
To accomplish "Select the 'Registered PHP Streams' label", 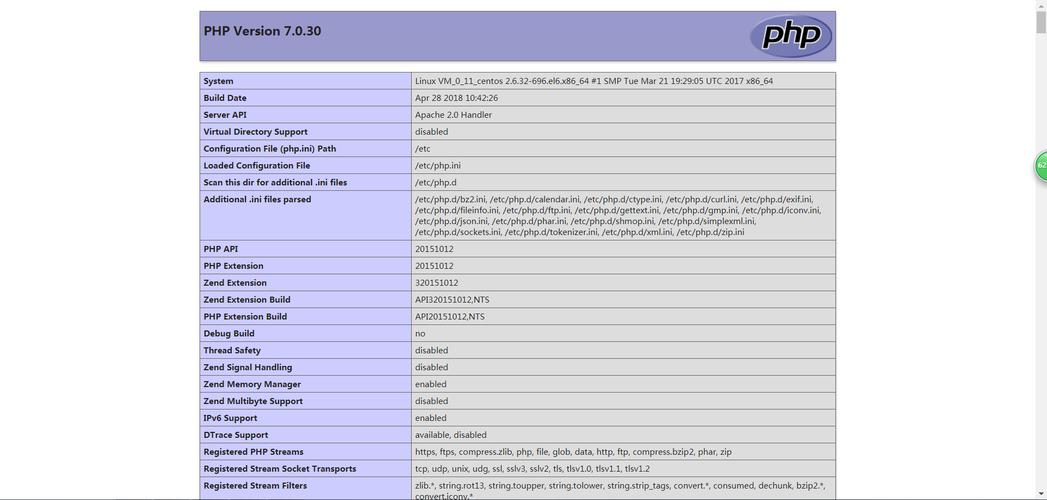I will (x=254, y=452).
